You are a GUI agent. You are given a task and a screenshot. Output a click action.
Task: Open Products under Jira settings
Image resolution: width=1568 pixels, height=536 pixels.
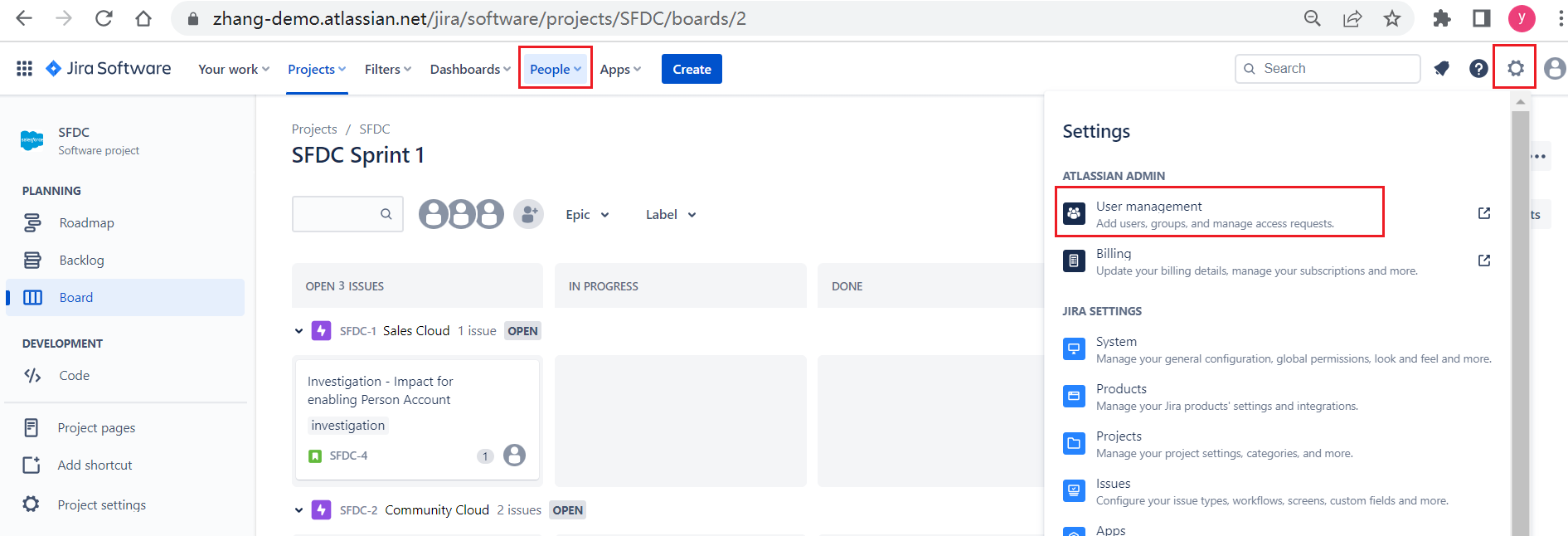[1277, 397]
